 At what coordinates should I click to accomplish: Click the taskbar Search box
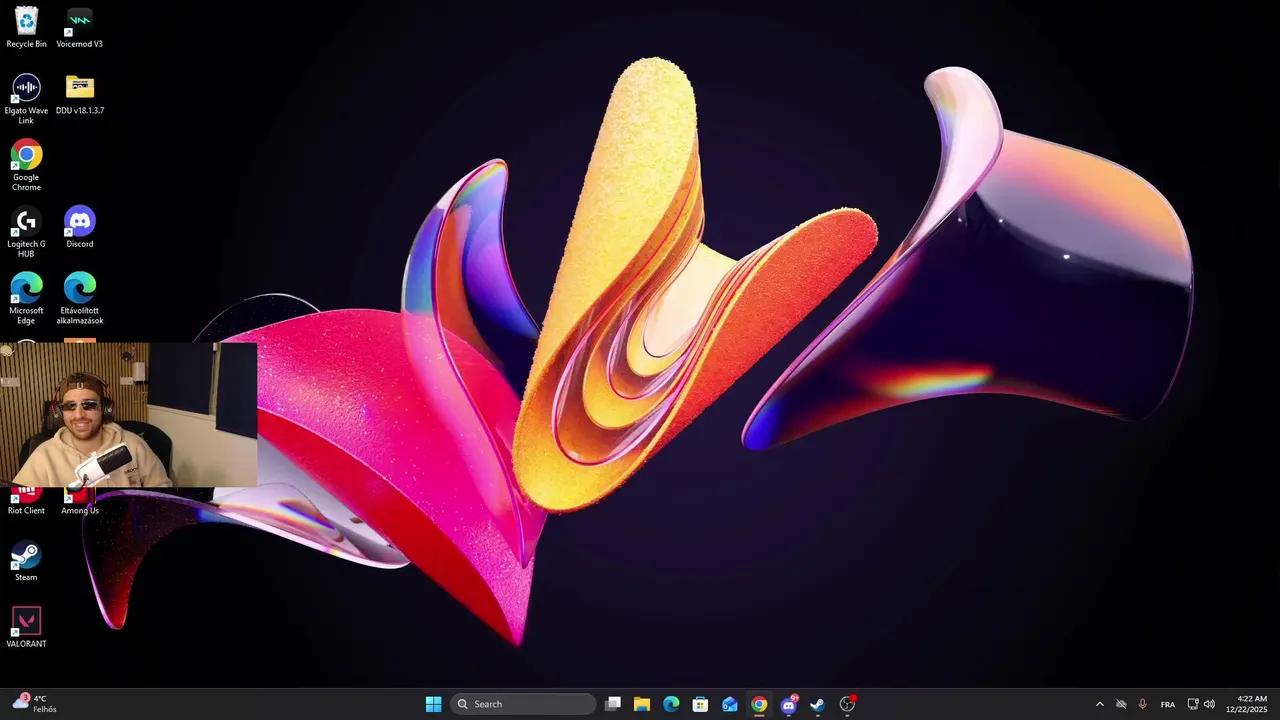[x=522, y=704]
